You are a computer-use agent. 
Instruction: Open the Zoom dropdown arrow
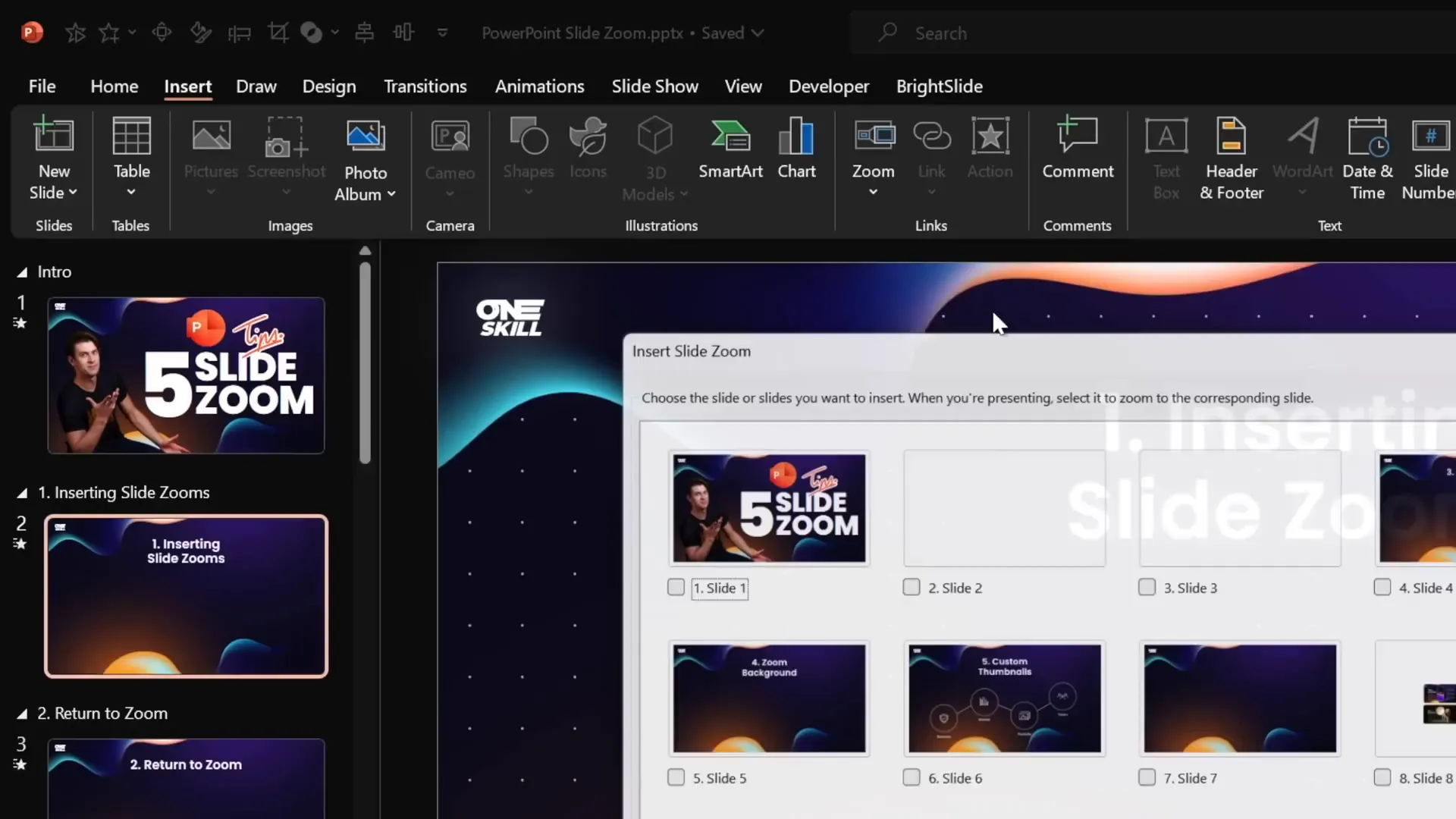pos(874,192)
